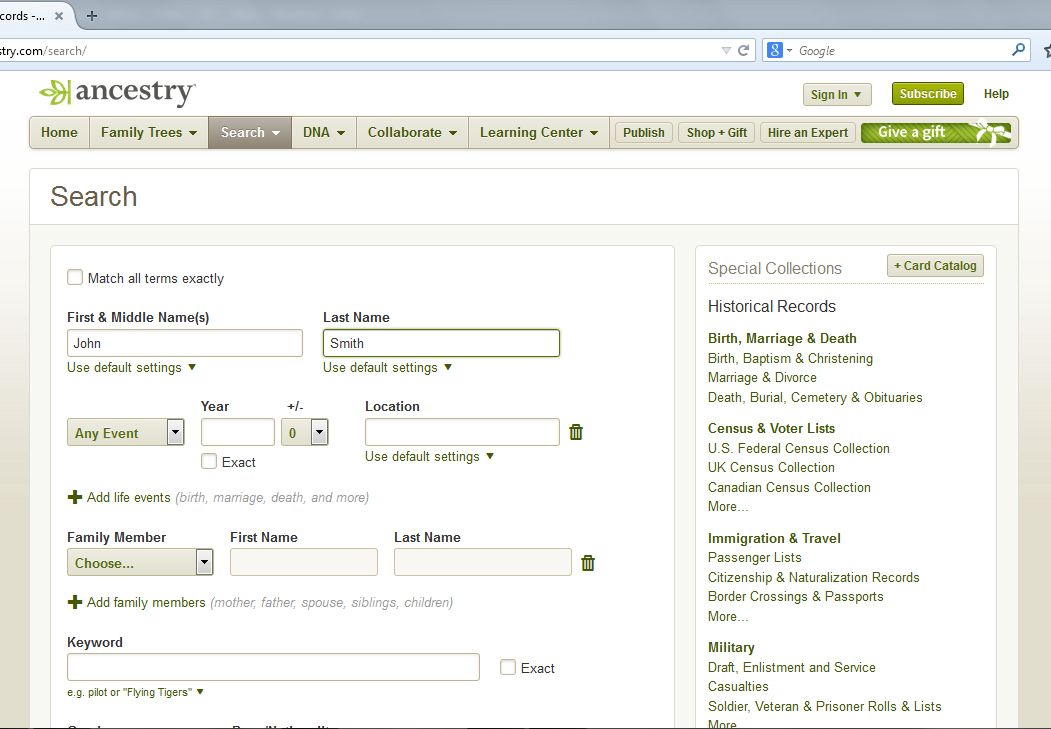The height and width of the screenshot is (729, 1051).
Task: Expand default settings under Last Name
Action: (x=387, y=367)
